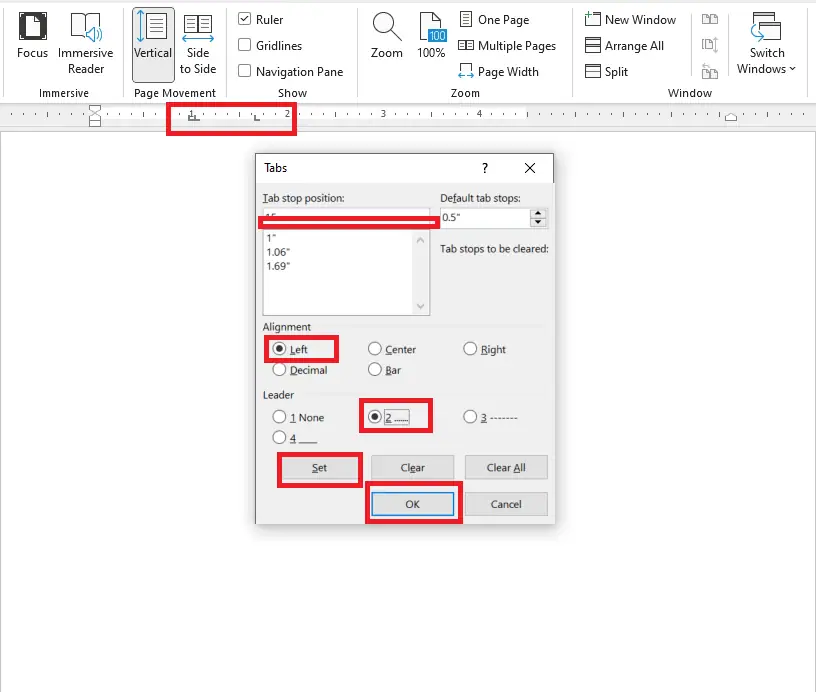Select Center alignment radio button
The width and height of the screenshot is (816, 692).
[375, 349]
